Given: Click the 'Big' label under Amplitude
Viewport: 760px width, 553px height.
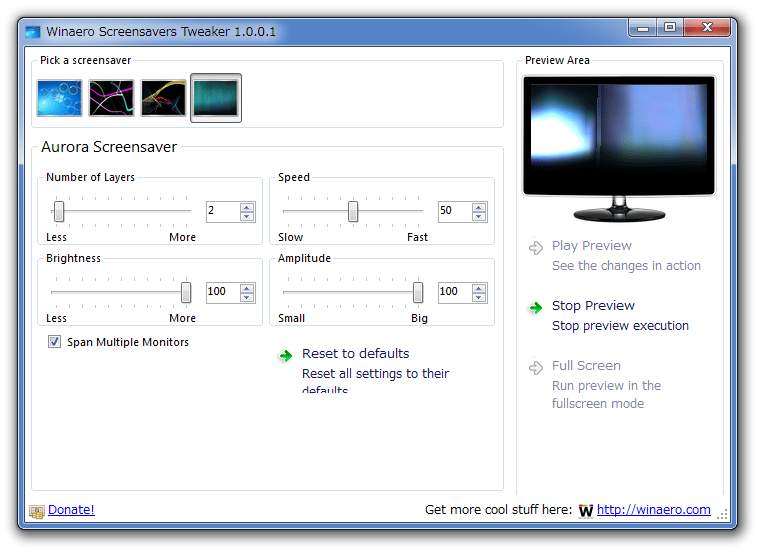Looking at the screenshot, I should point(419,318).
